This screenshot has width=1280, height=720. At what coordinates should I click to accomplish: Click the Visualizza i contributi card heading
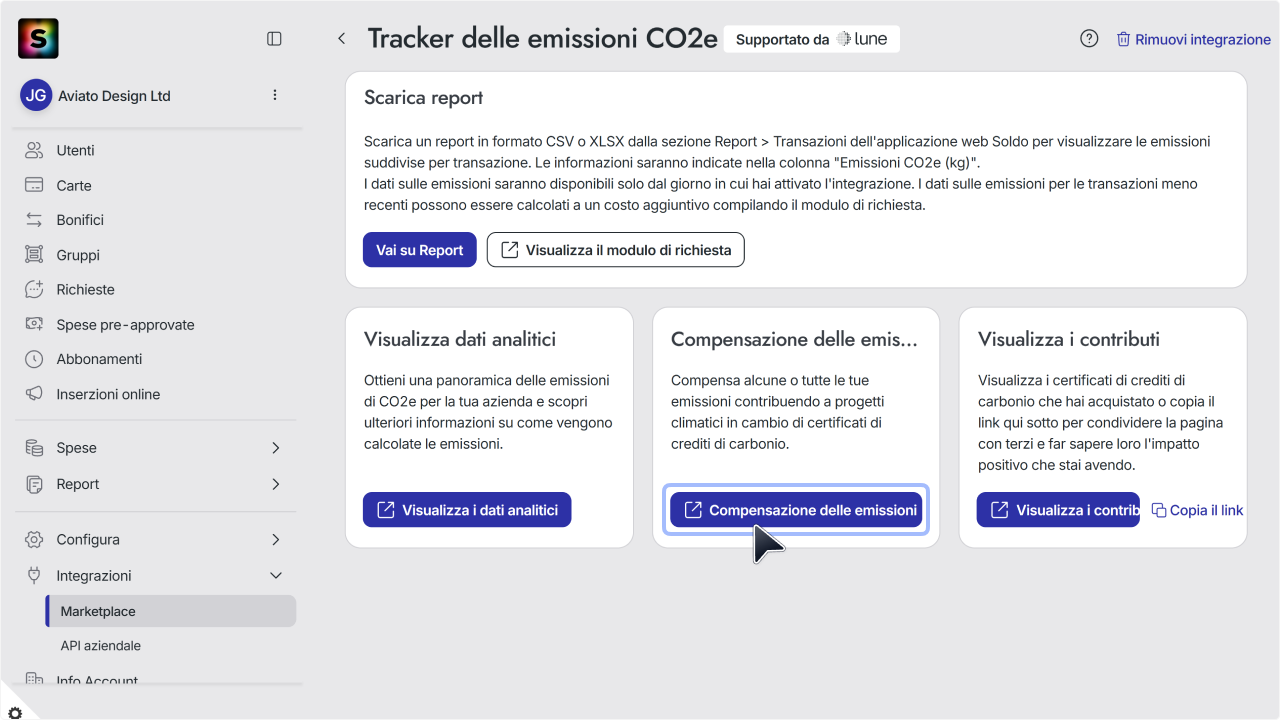[x=1069, y=339]
